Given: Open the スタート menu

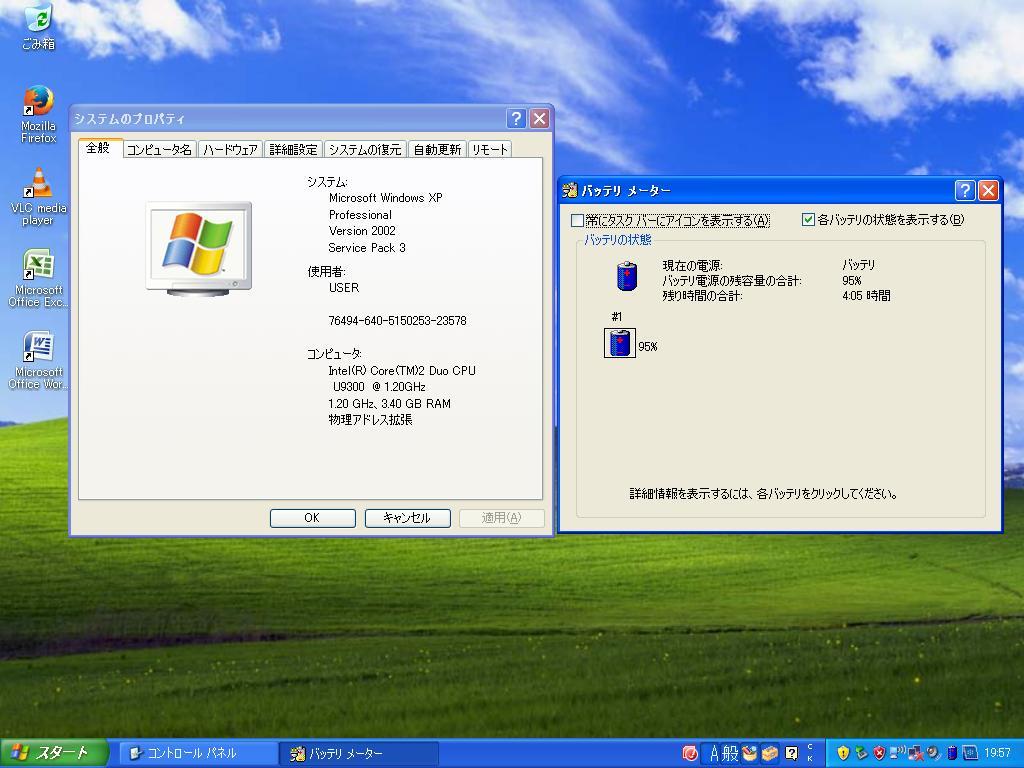Looking at the screenshot, I should 54,754.
